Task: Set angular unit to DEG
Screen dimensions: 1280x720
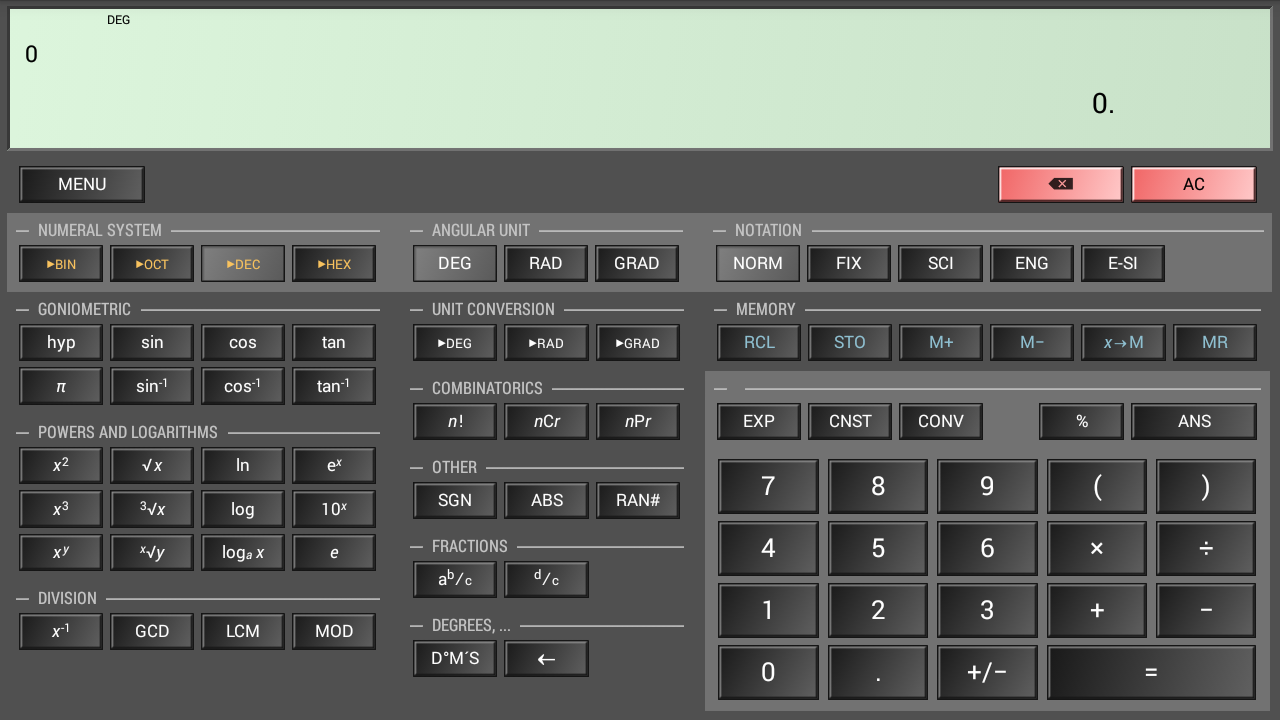Action: (455, 264)
